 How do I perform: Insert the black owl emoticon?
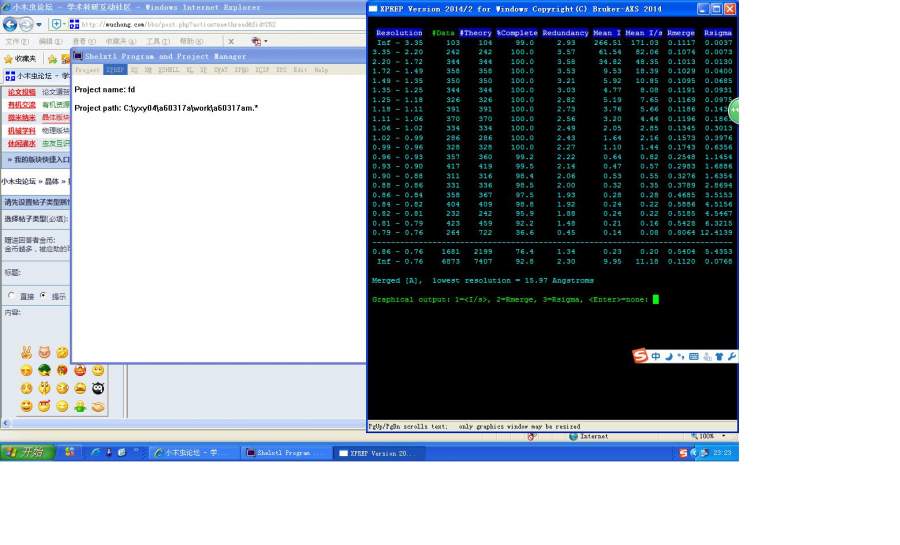click(x=98, y=388)
